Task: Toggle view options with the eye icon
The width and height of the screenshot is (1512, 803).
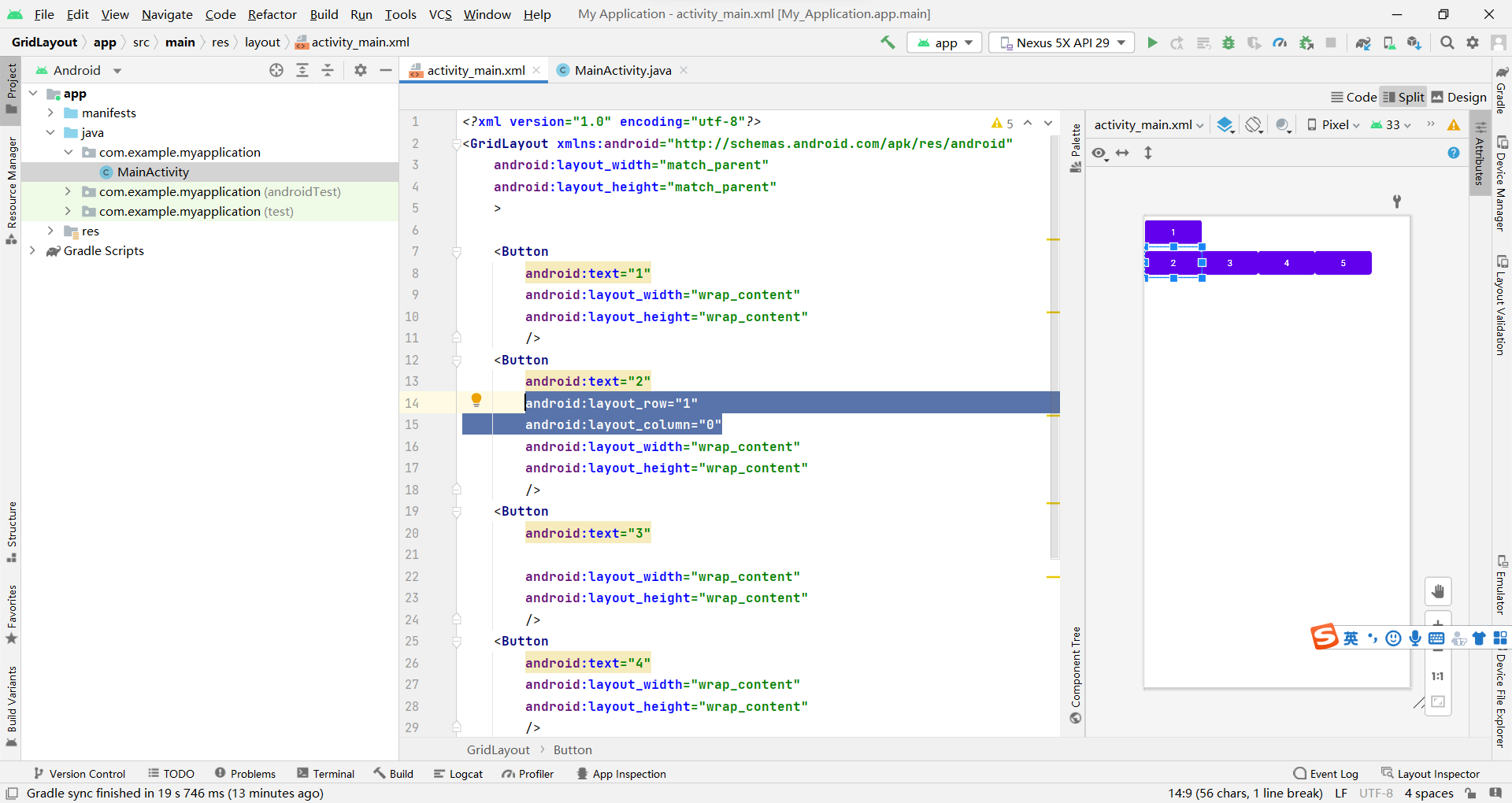Action: 1099,153
